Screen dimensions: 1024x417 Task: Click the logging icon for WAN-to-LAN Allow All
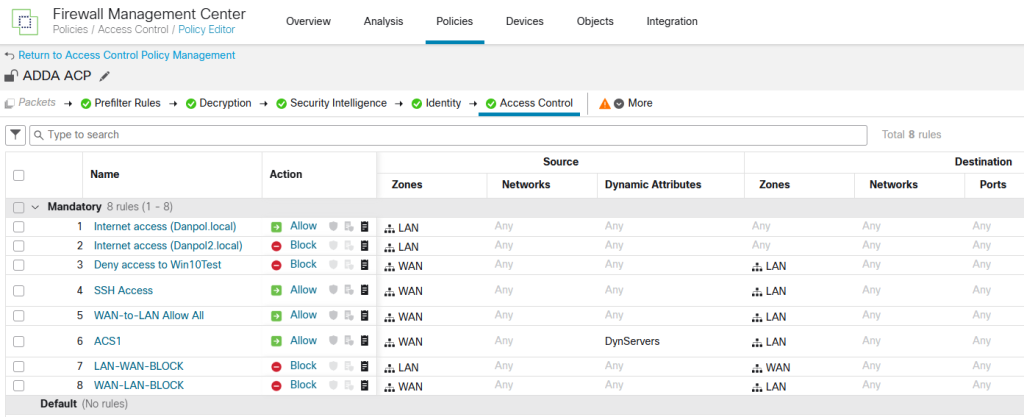pyautogui.click(x=365, y=315)
